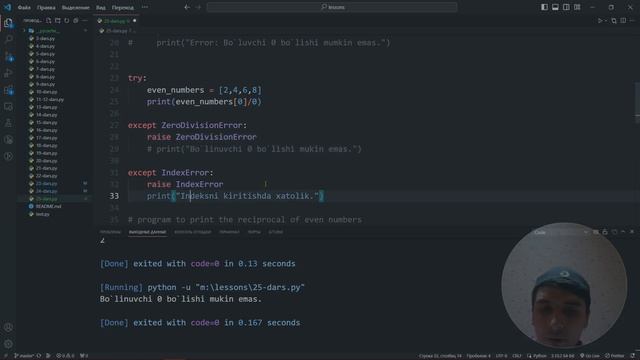Maximize the bottom panel with chevron

pyautogui.click(x=623, y=232)
